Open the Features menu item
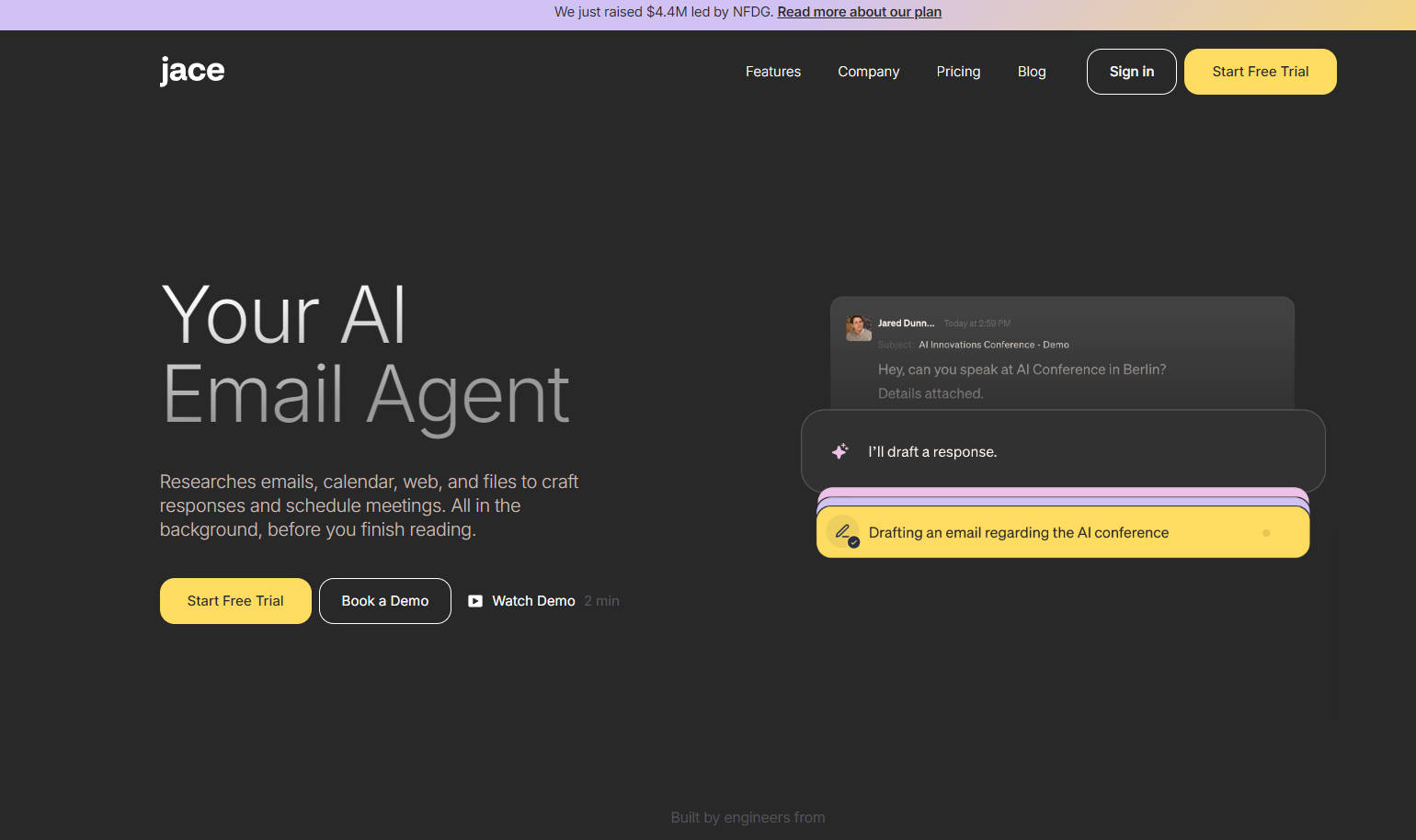Screen dimensions: 1416x840 pos(772,72)
